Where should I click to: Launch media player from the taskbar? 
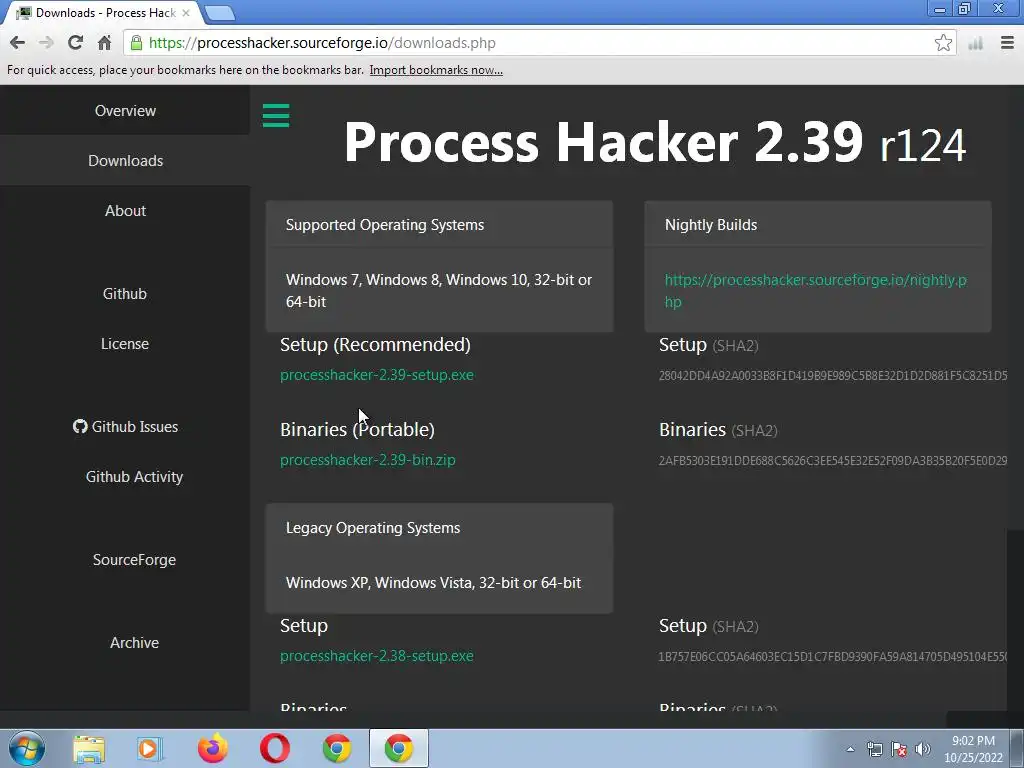click(x=150, y=749)
